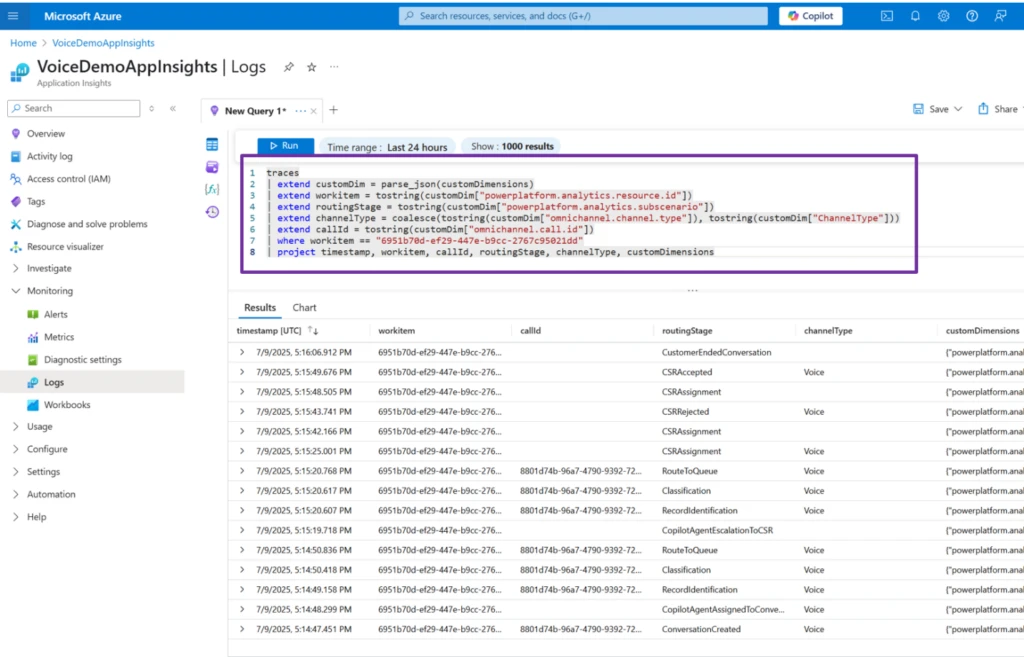Open the example Queries pane icon
This screenshot has height=657, width=1024.
coord(210,167)
